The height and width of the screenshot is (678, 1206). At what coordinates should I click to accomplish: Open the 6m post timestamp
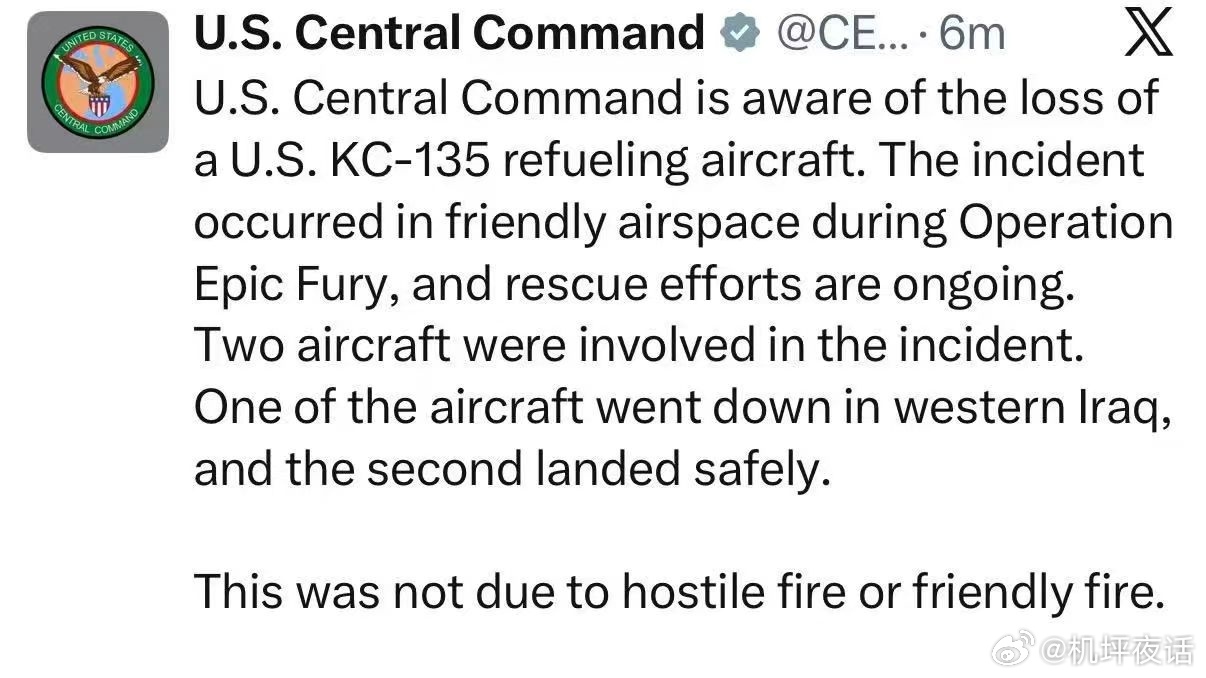click(x=970, y=35)
